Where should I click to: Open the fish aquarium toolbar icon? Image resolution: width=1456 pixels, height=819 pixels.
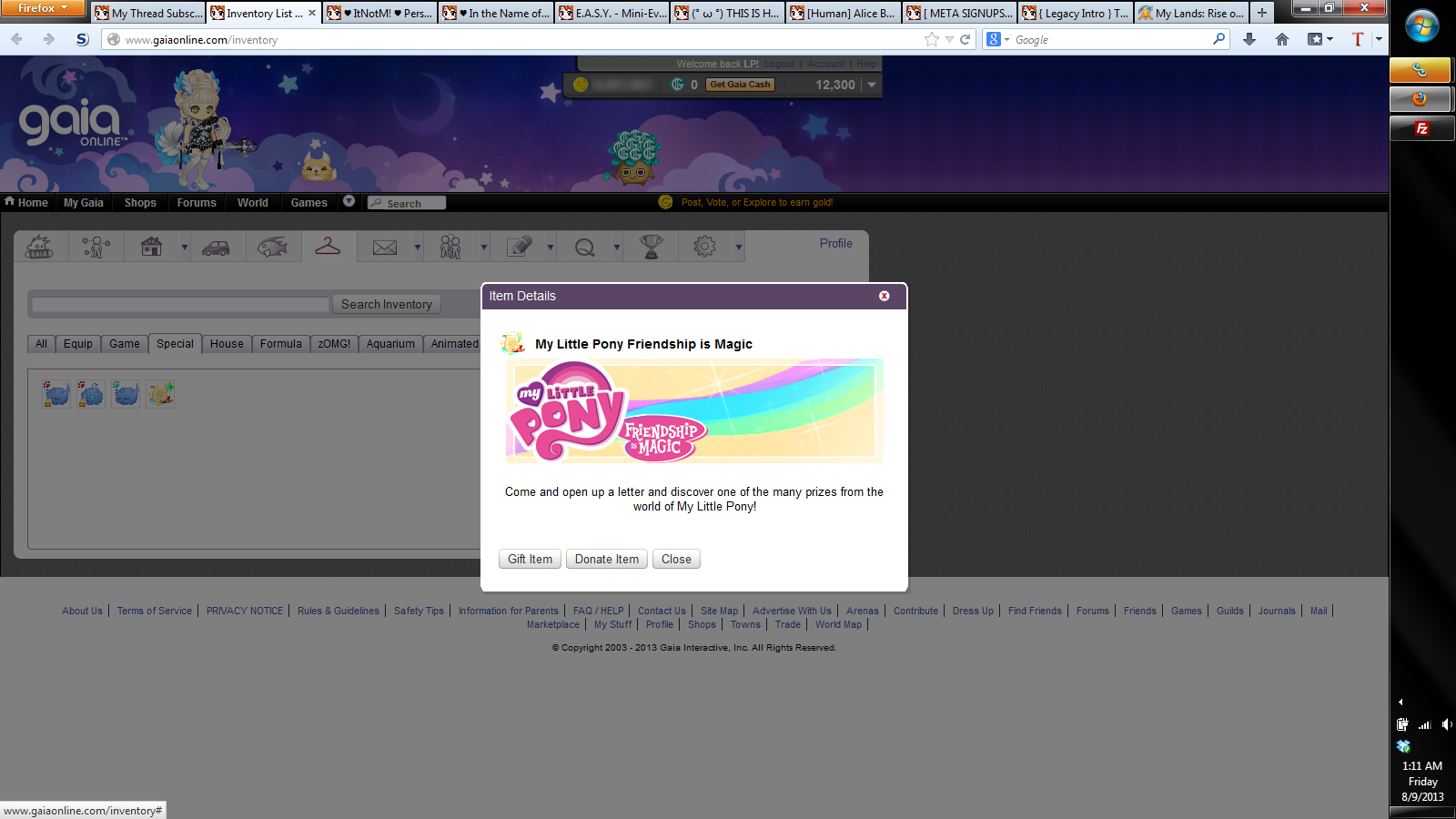[272, 247]
